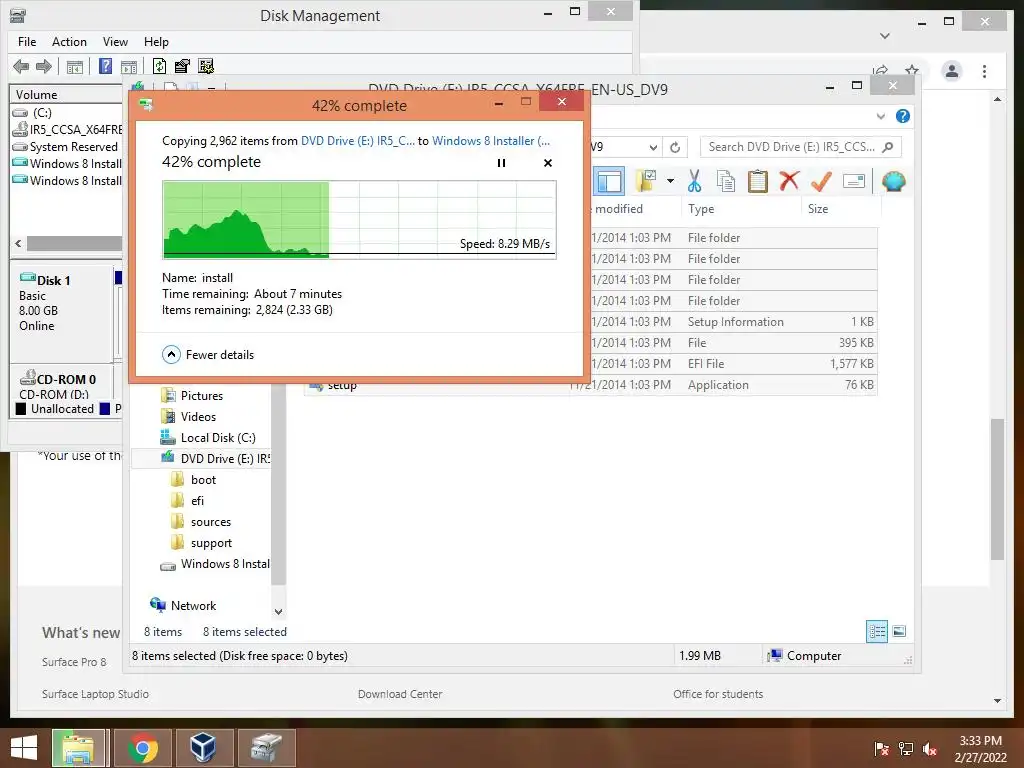Refresh the Explorer address bar location
The width and height of the screenshot is (1024, 768).
tap(675, 147)
